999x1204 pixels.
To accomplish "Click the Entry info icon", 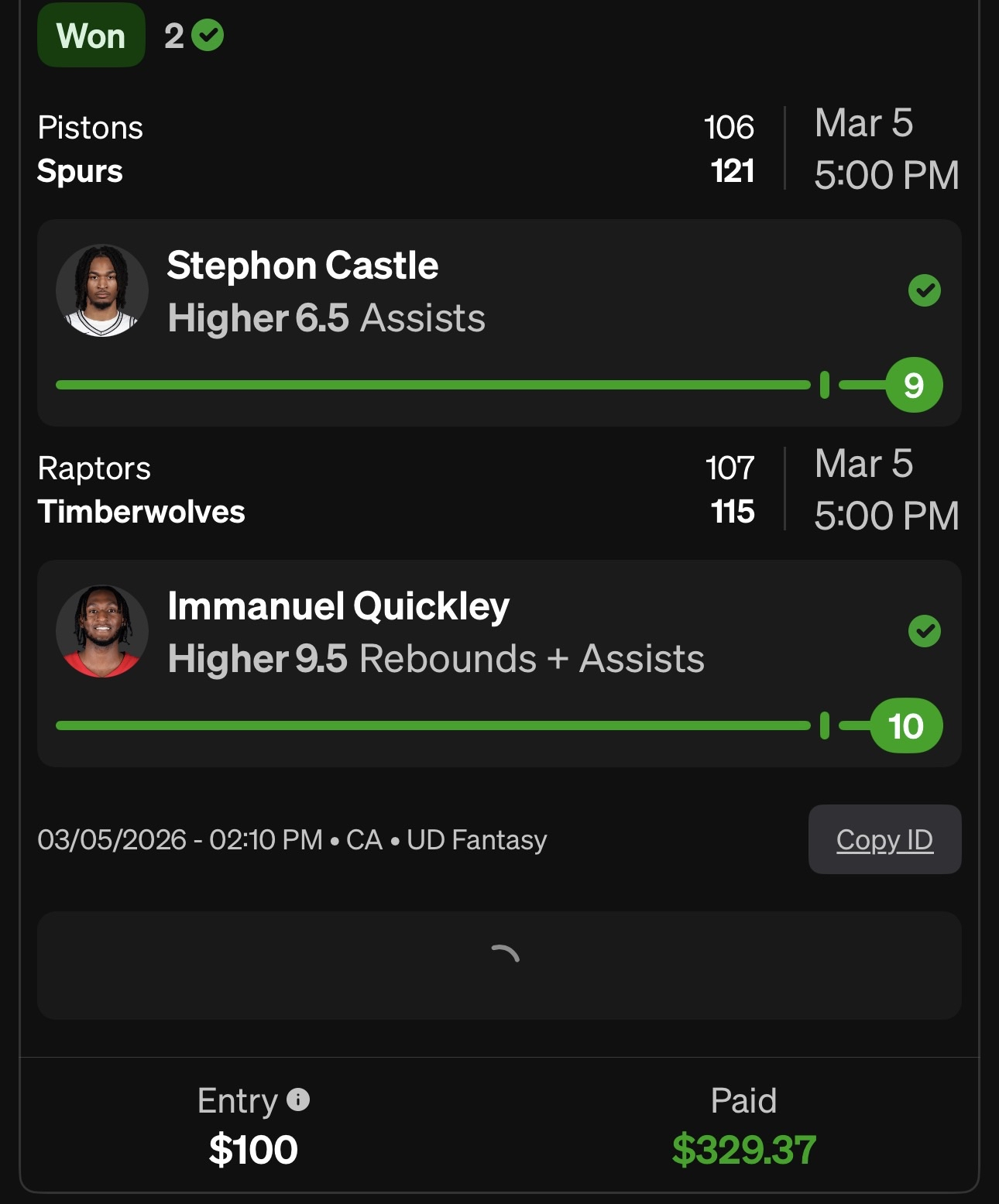I will point(298,1099).
